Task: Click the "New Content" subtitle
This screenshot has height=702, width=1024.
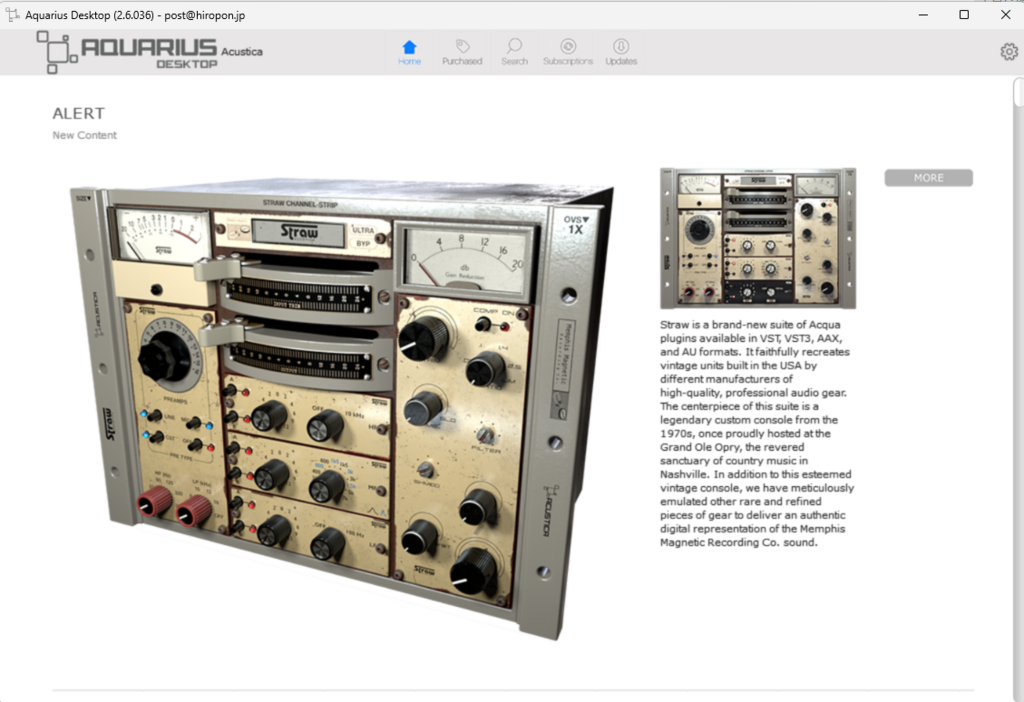Action: [84, 135]
